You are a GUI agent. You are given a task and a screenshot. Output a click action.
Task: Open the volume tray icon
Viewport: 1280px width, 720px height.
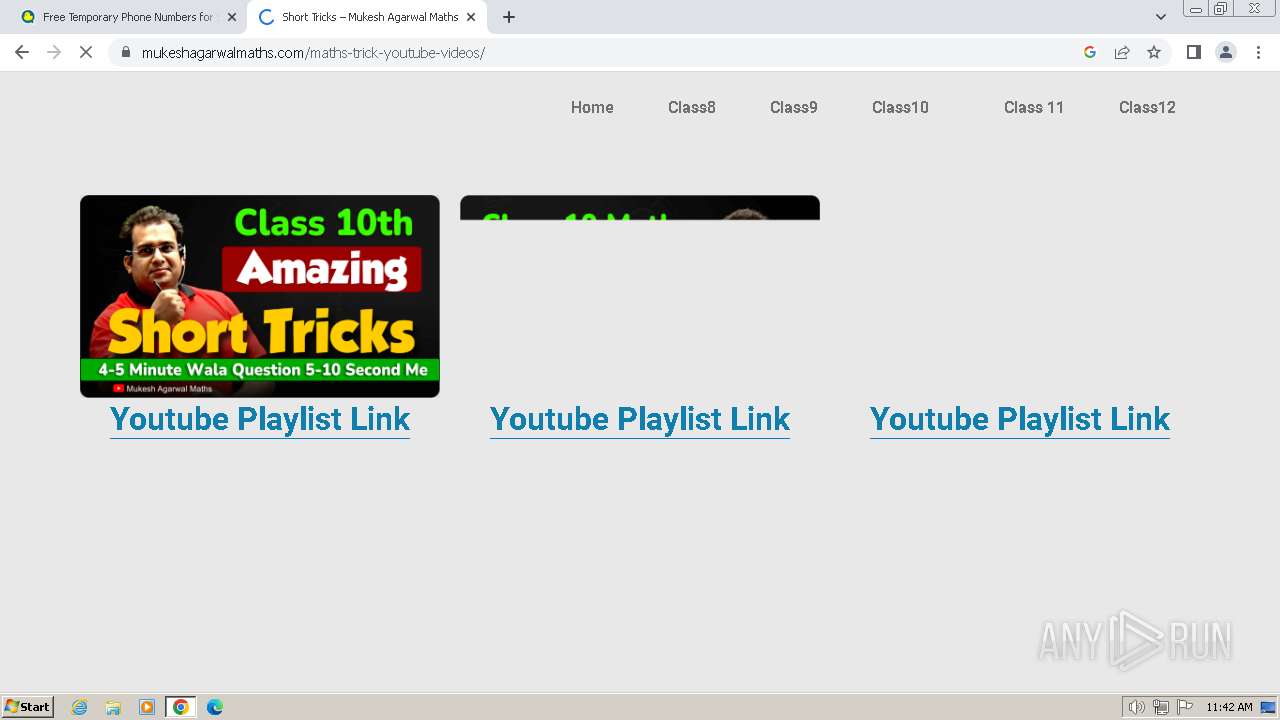1136,707
